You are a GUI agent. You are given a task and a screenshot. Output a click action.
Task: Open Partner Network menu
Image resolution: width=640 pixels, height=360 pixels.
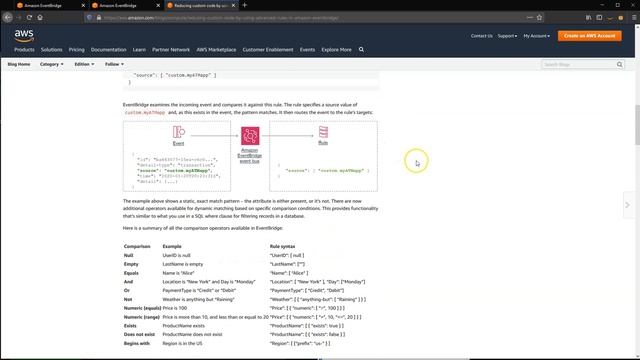pyautogui.click(x=171, y=49)
